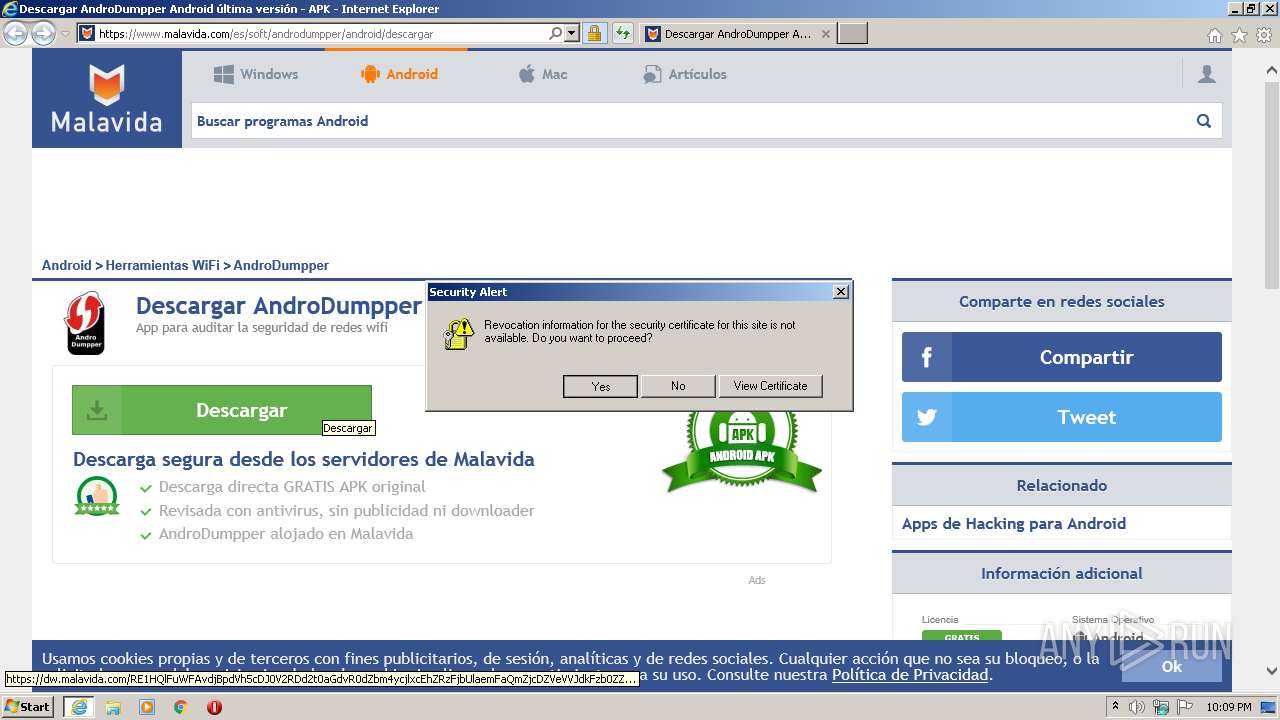The height and width of the screenshot is (720, 1280).
Task: Open Chrome from the taskbar
Action: click(x=181, y=707)
